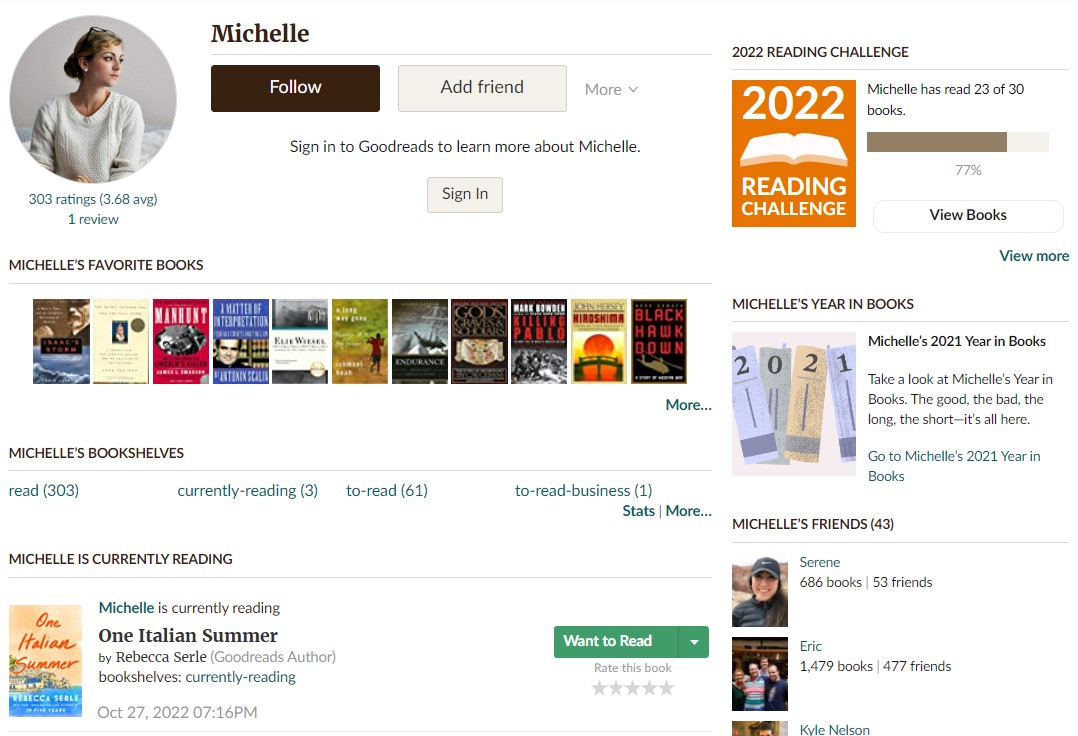Viewport: 1078px width, 736px height.
Task: Click the 2022 Reading Challenge badge
Action: pyautogui.click(x=794, y=153)
